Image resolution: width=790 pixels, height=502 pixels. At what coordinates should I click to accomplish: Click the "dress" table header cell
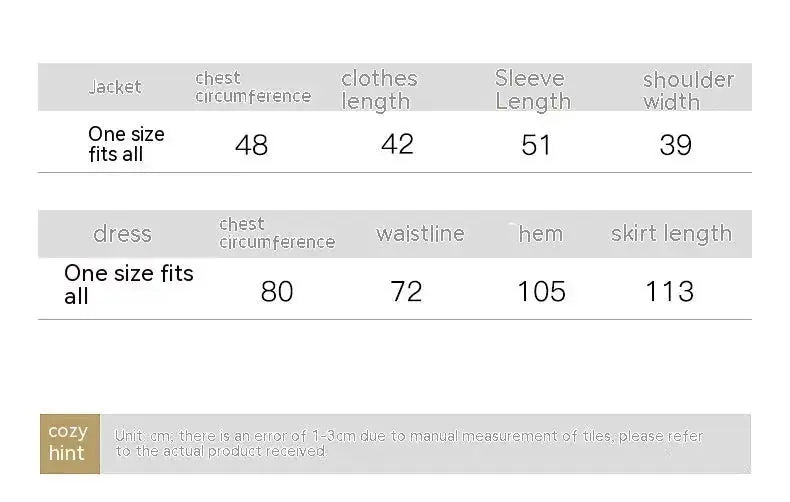pos(122,234)
